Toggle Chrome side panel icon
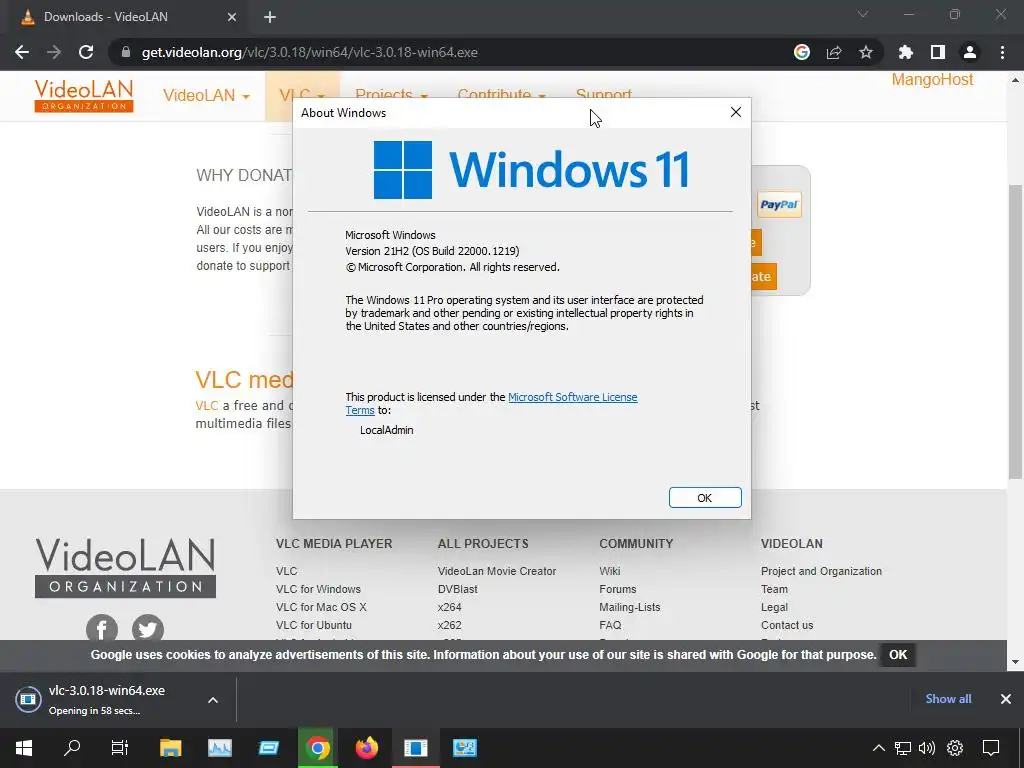The width and height of the screenshot is (1024, 768). (x=938, y=52)
